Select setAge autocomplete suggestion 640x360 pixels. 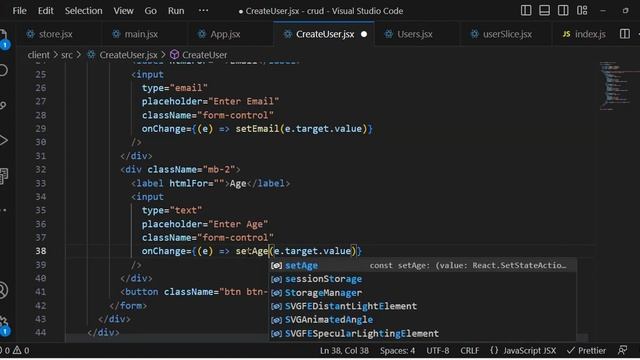click(x=423, y=266)
